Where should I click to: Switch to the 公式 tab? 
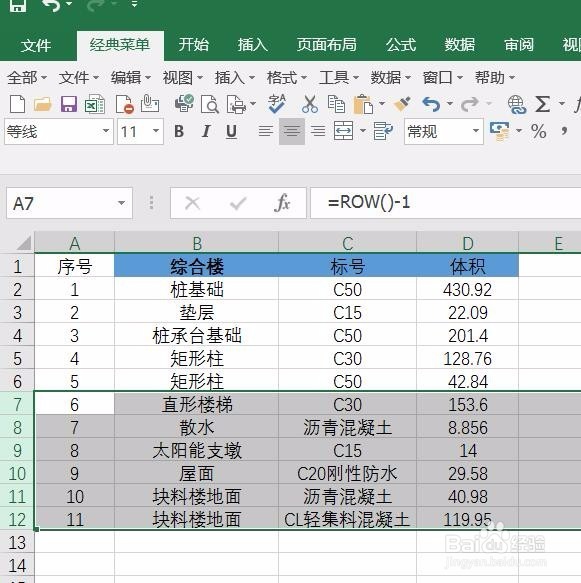401,45
